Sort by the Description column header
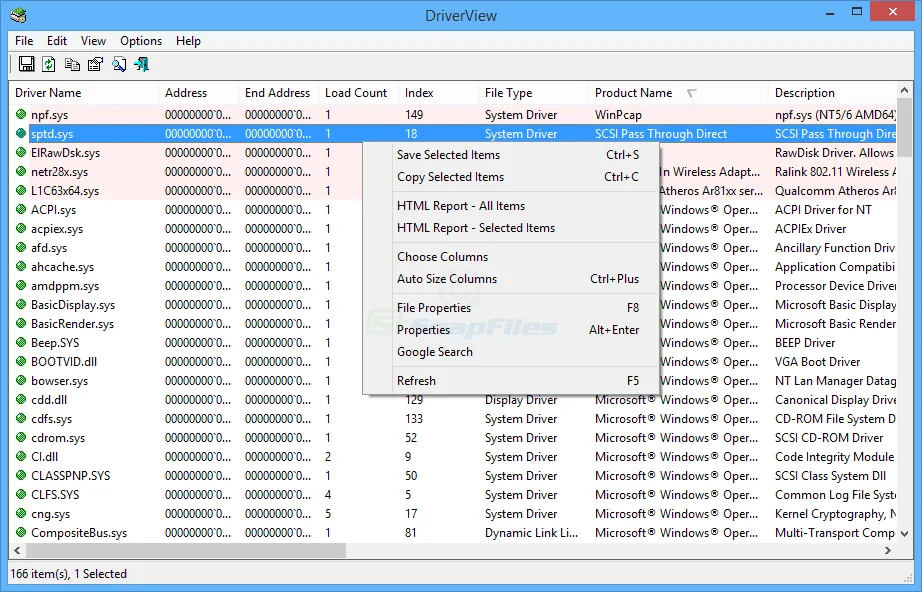 pyautogui.click(x=833, y=93)
